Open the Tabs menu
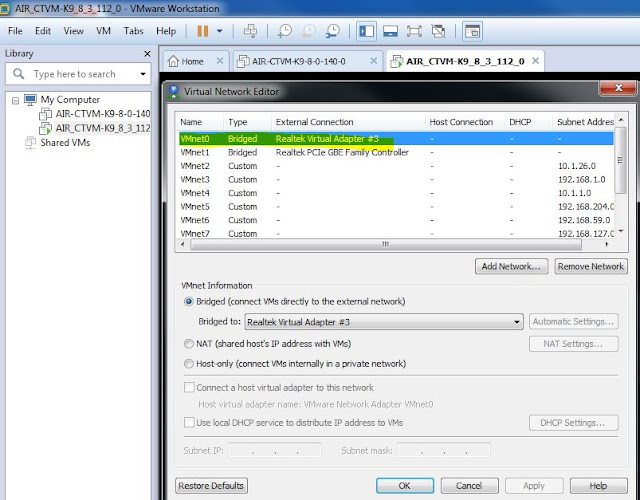Viewport: 640px width, 500px height. tap(133, 31)
